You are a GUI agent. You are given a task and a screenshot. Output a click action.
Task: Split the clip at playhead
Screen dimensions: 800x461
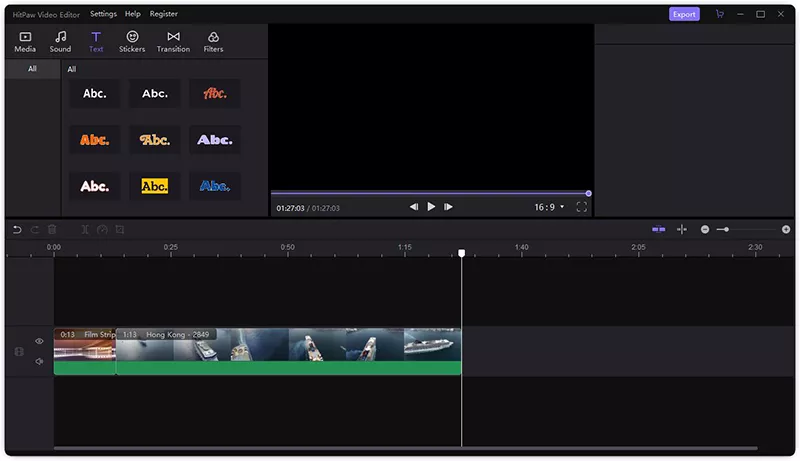tap(85, 229)
